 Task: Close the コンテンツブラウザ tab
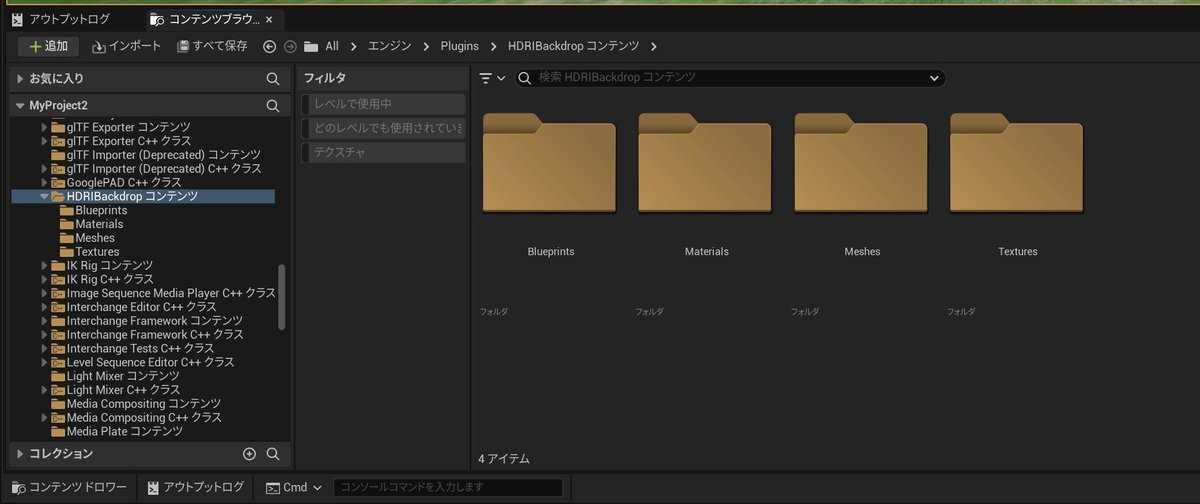click(x=269, y=19)
